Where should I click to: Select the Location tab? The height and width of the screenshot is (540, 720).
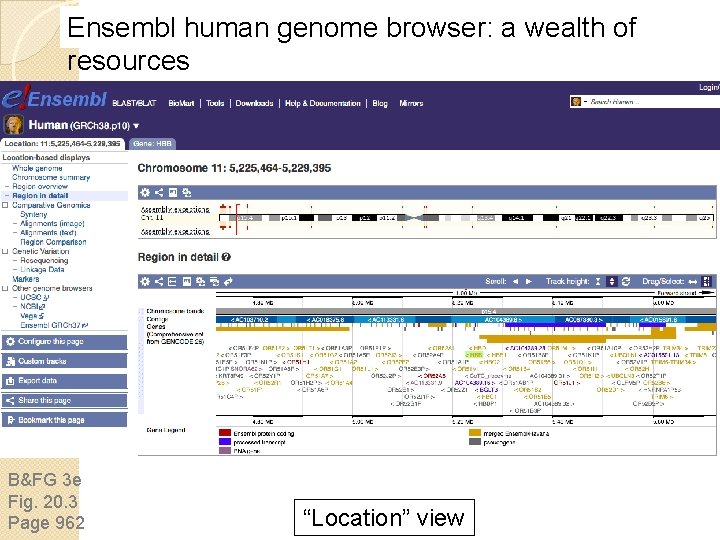click(x=62, y=144)
